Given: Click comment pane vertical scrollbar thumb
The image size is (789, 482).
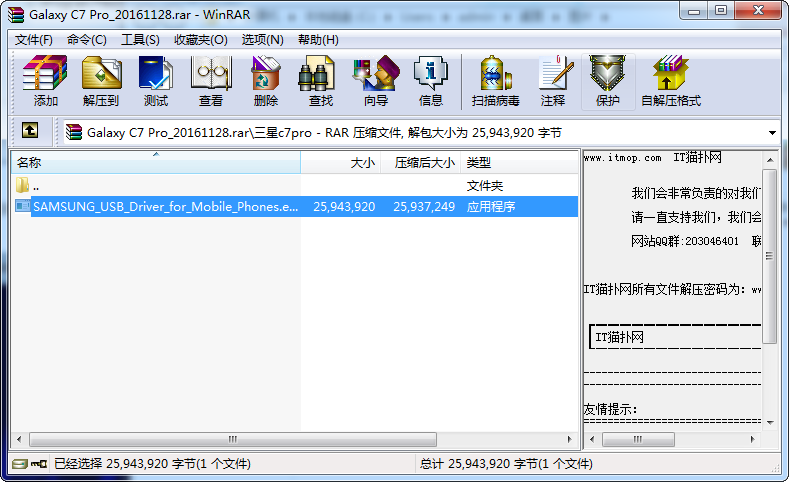Looking at the screenshot, I should coord(769,256).
